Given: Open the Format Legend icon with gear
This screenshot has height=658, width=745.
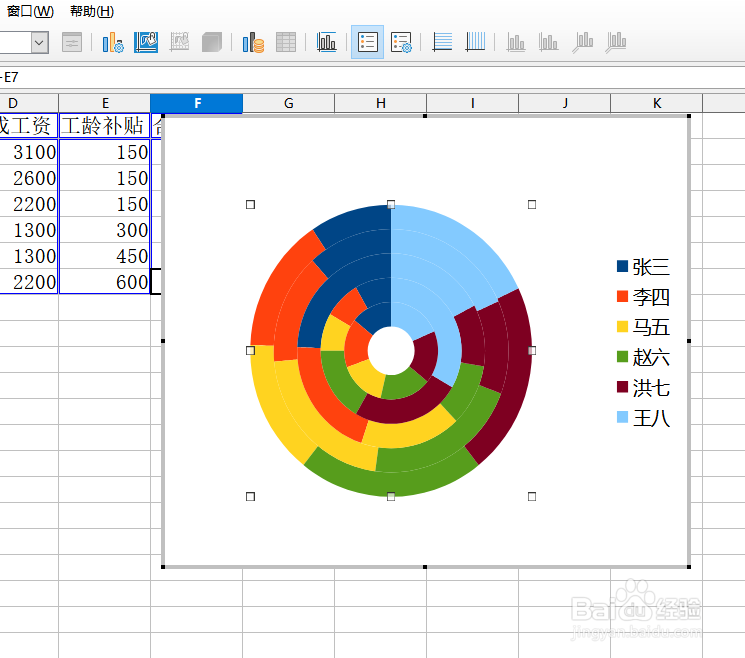Looking at the screenshot, I should 401,43.
